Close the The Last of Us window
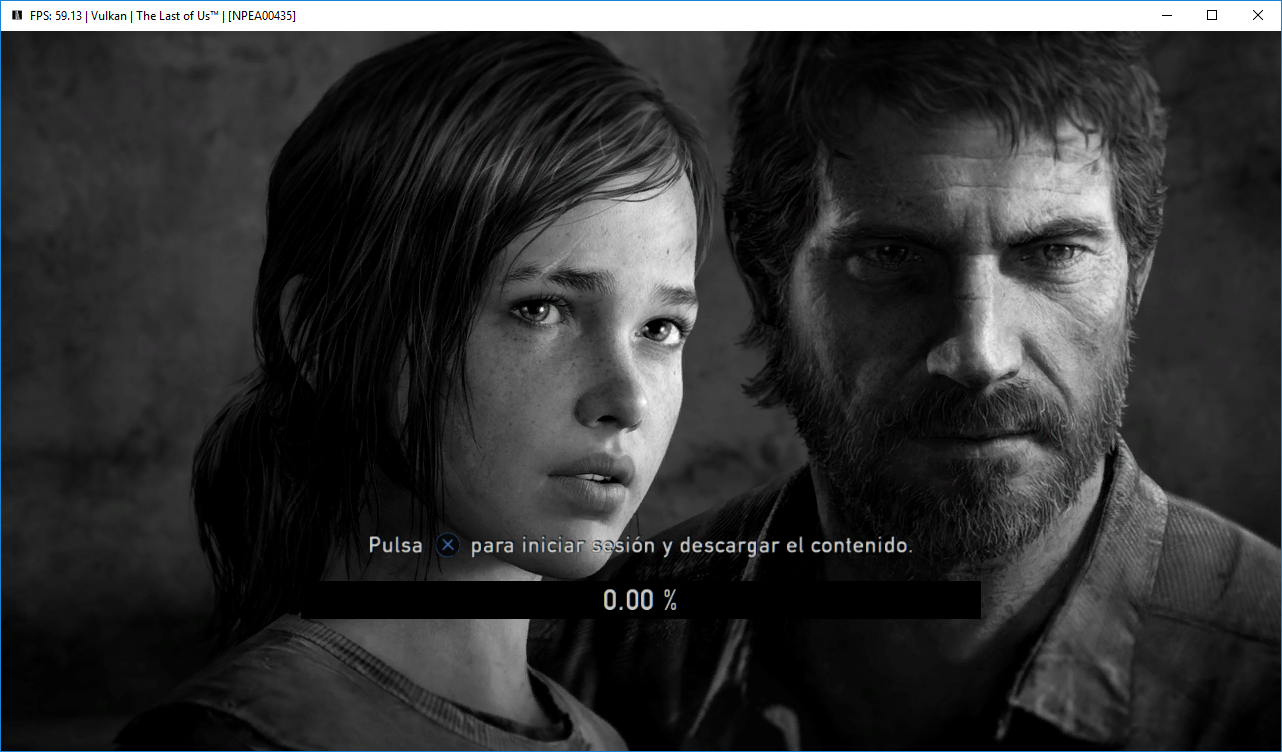This screenshot has width=1282, height=752. tap(1258, 15)
